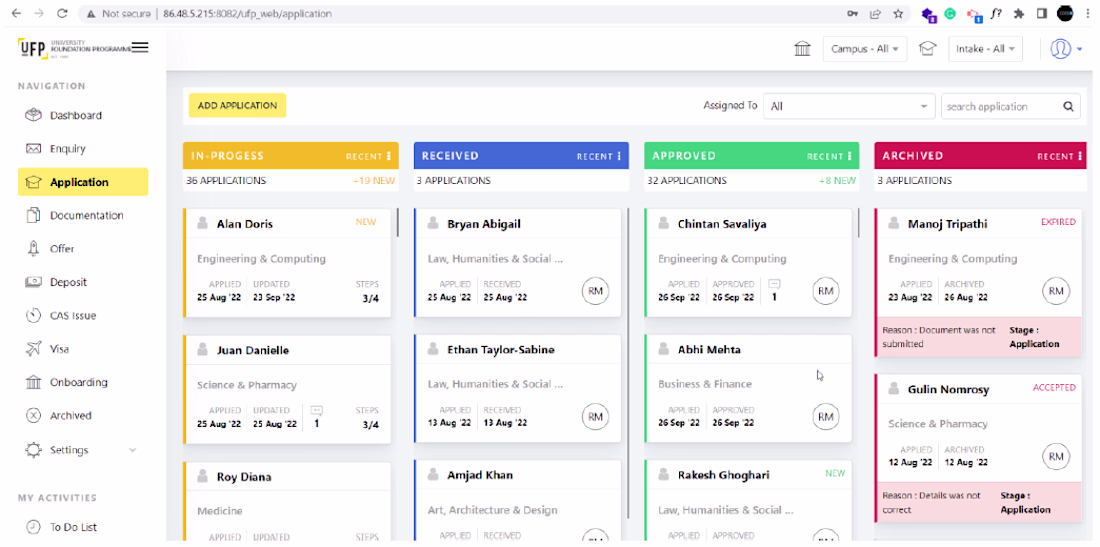The height and width of the screenshot is (547, 1100).
Task: Click RM avatar on Abhi Mehta card
Action: pyautogui.click(x=826, y=417)
